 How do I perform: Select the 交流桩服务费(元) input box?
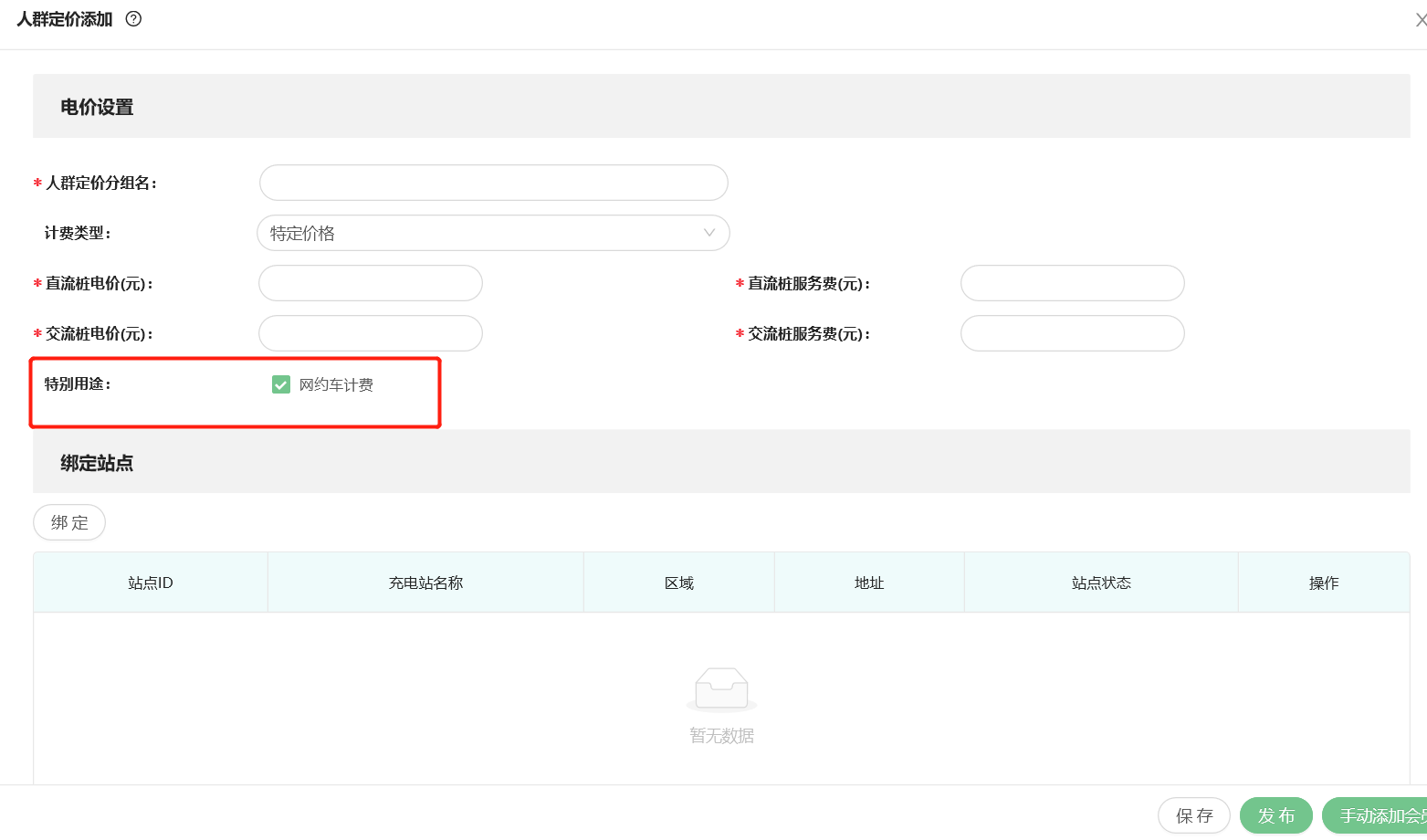[x=1072, y=333]
